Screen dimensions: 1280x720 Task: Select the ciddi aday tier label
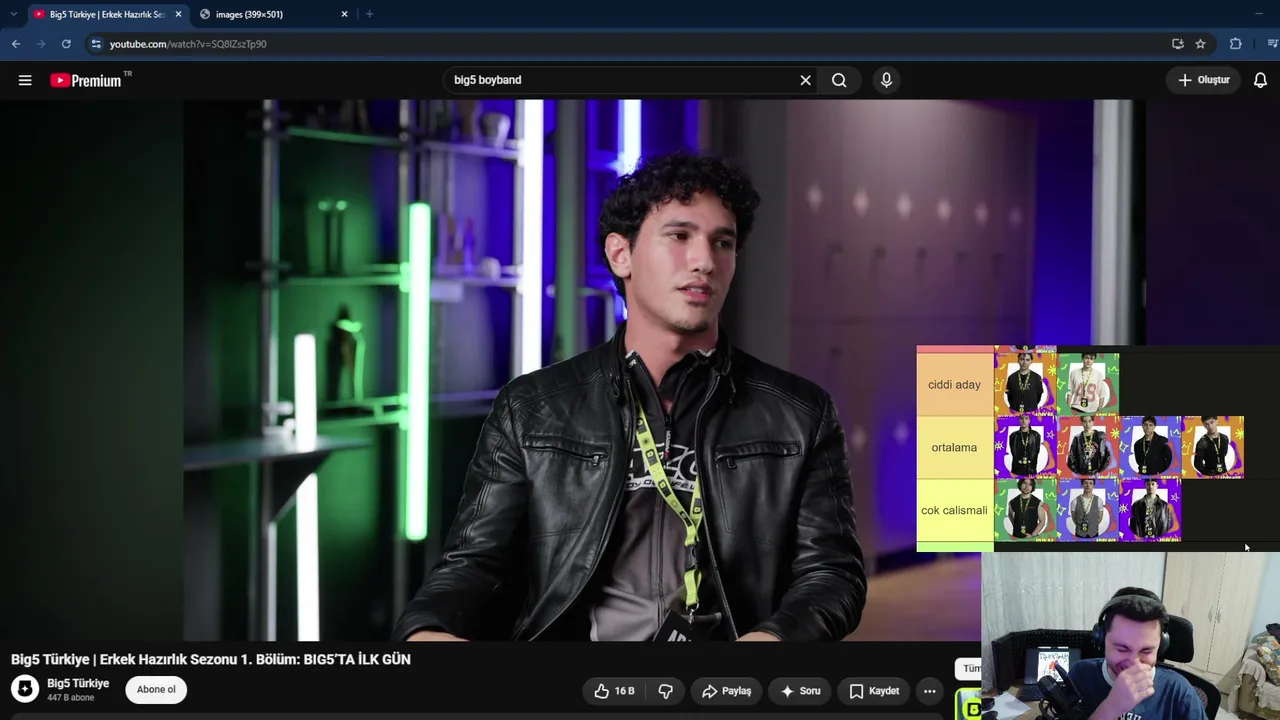click(954, 385)
